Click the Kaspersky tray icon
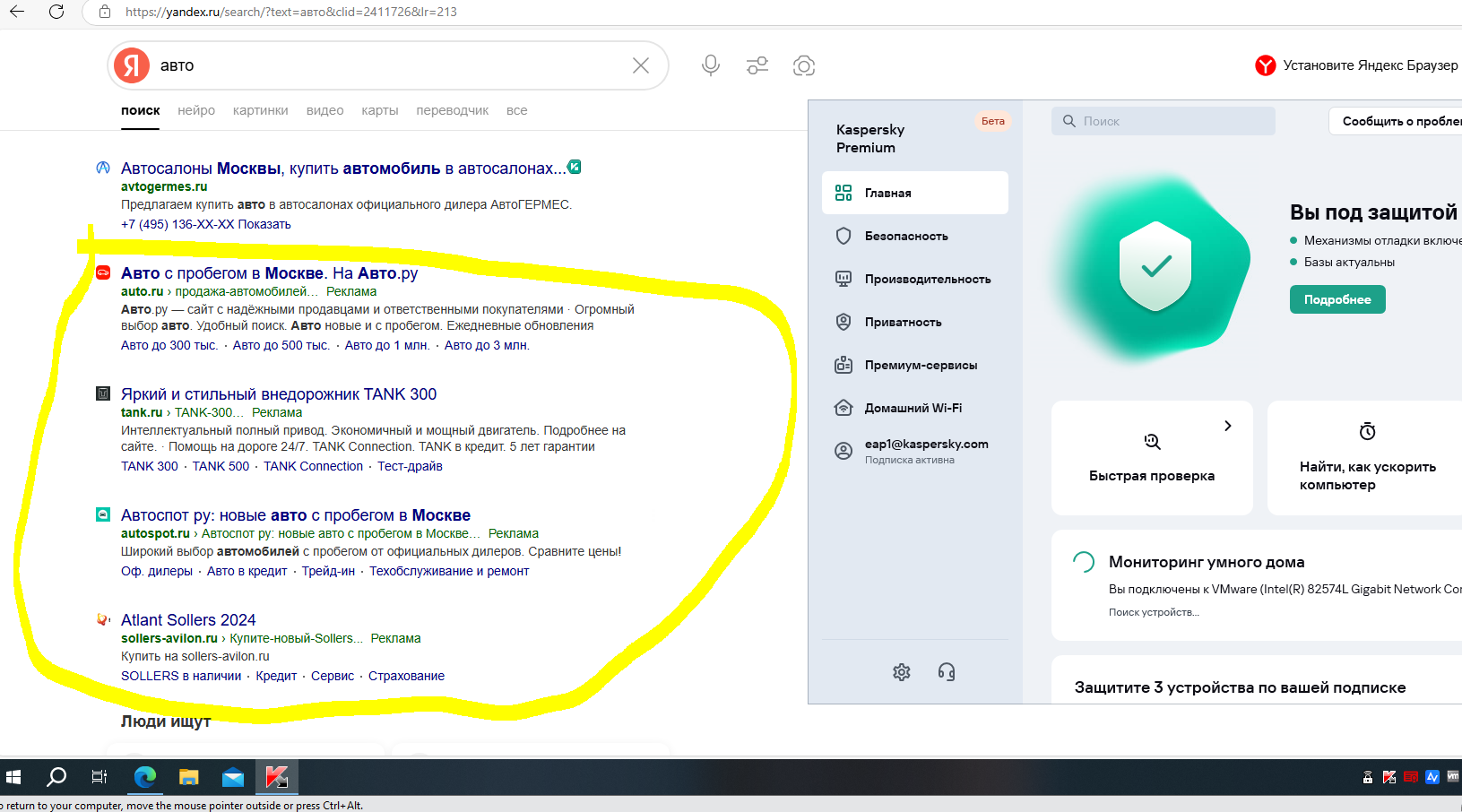Image resolution: width=1462 pixels, height=812 pixels. 1389,777
